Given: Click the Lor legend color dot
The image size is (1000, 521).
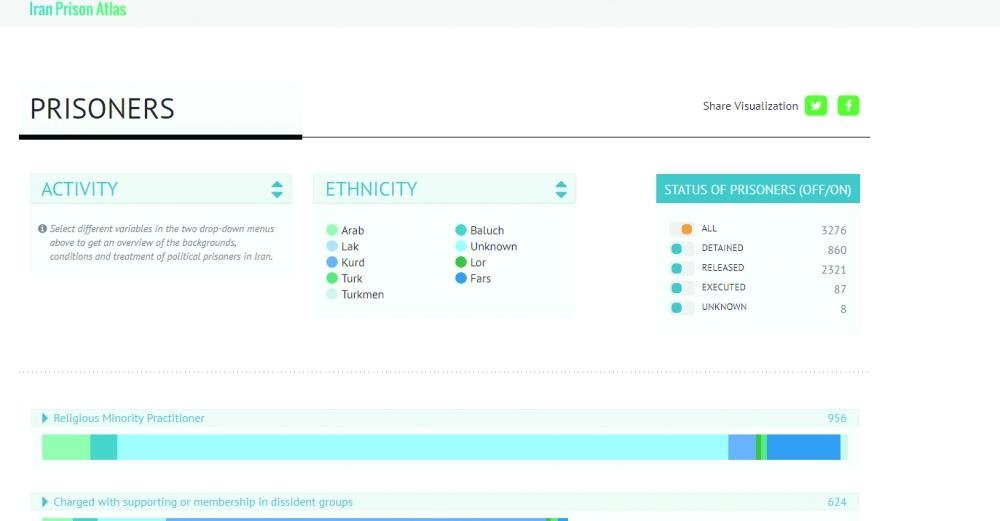Looking at the screenshot, I should (x=461, y=263).
